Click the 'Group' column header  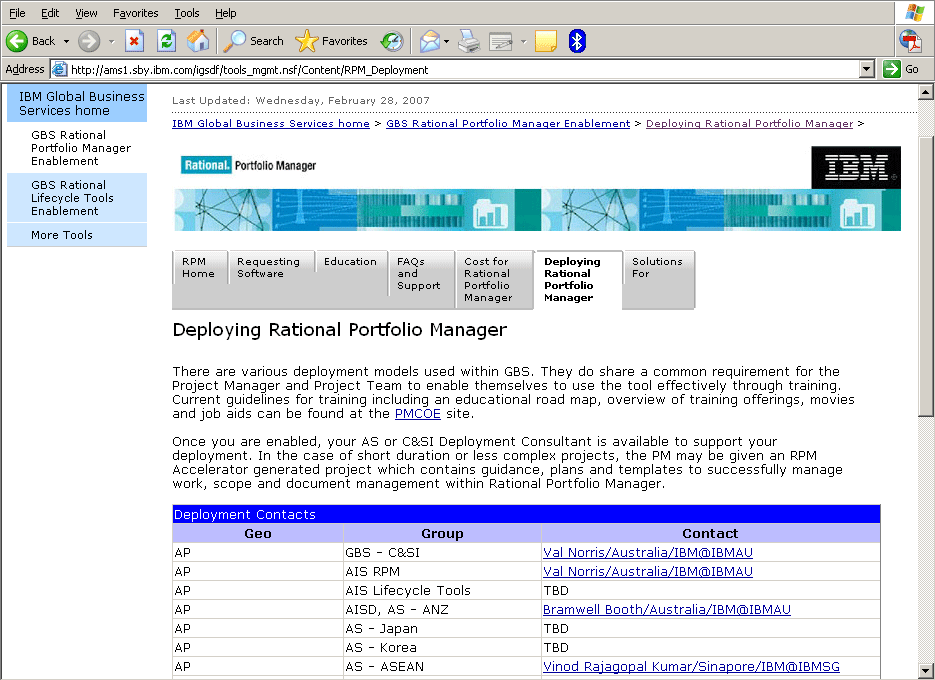coord(442,533)
